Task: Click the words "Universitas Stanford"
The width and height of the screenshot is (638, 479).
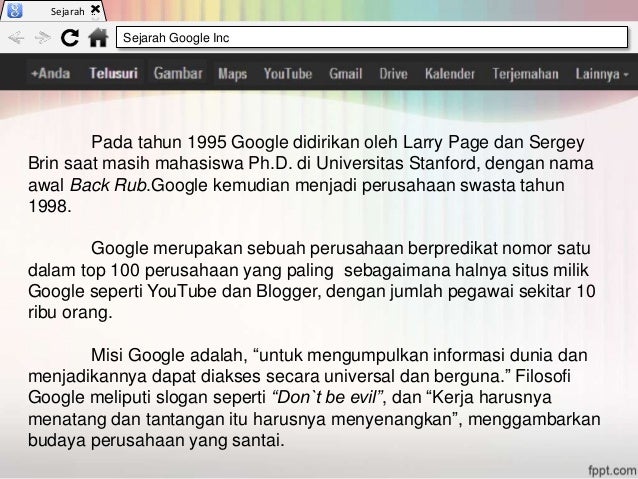Action: coord(396,164)
